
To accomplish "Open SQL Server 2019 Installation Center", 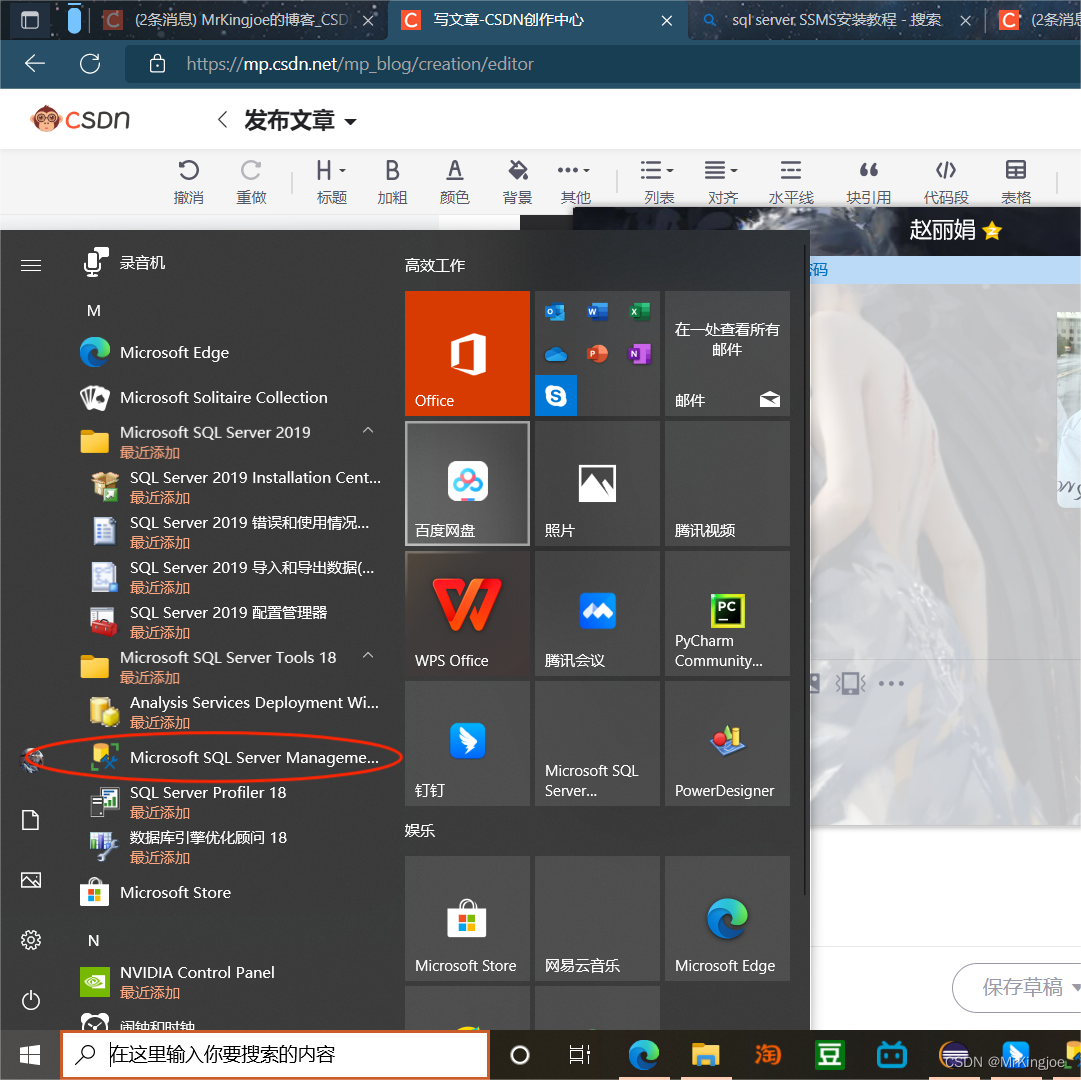I will click(234, 487).
